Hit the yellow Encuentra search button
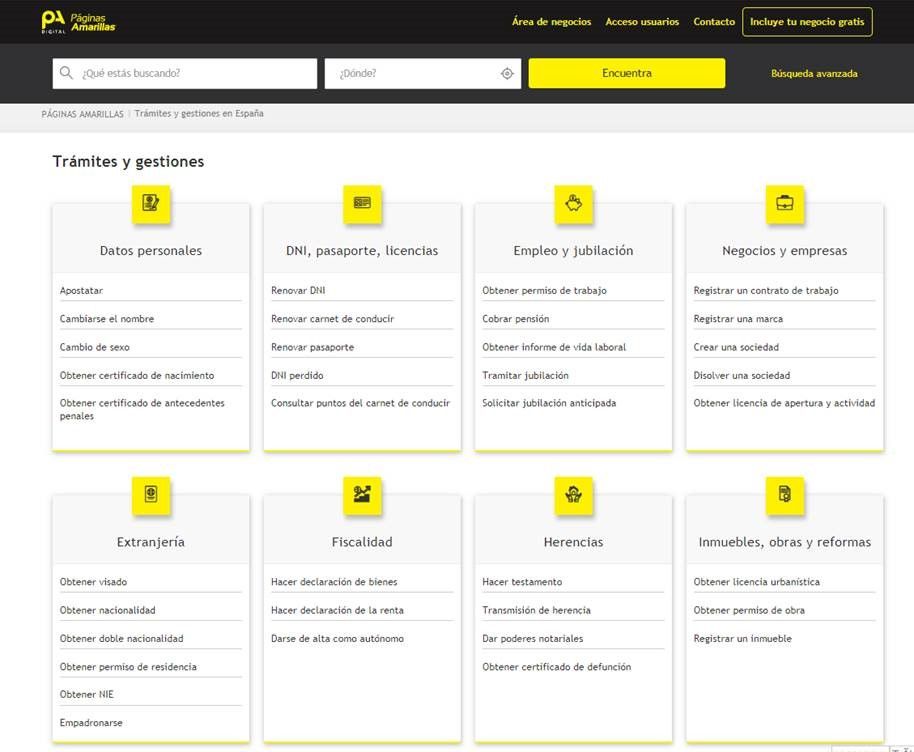914x752 pixels. 626,73
